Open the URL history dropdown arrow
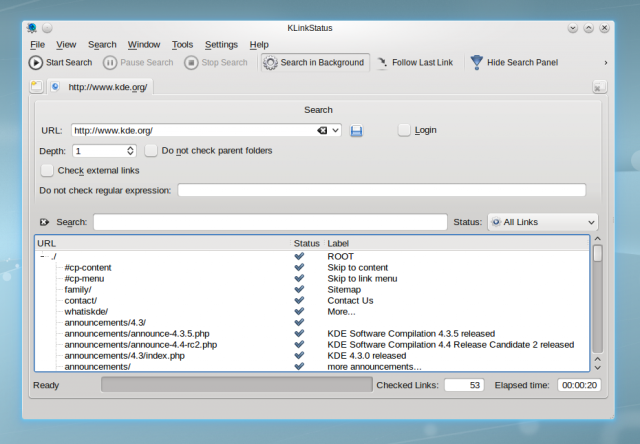640x444 pixels. (x=335, y=130)
